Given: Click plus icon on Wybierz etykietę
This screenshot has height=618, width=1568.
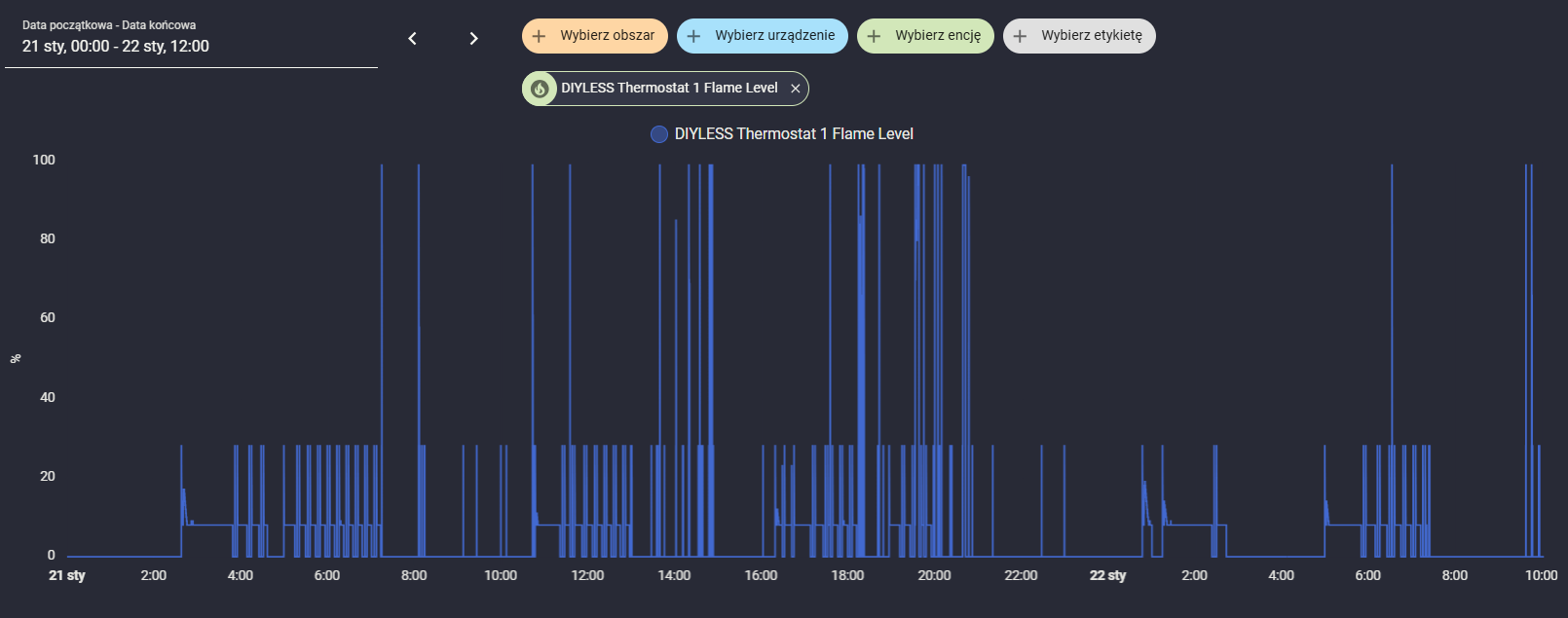Looking at the screenshot, I should pyautogui.click(x=1020, y=36).
